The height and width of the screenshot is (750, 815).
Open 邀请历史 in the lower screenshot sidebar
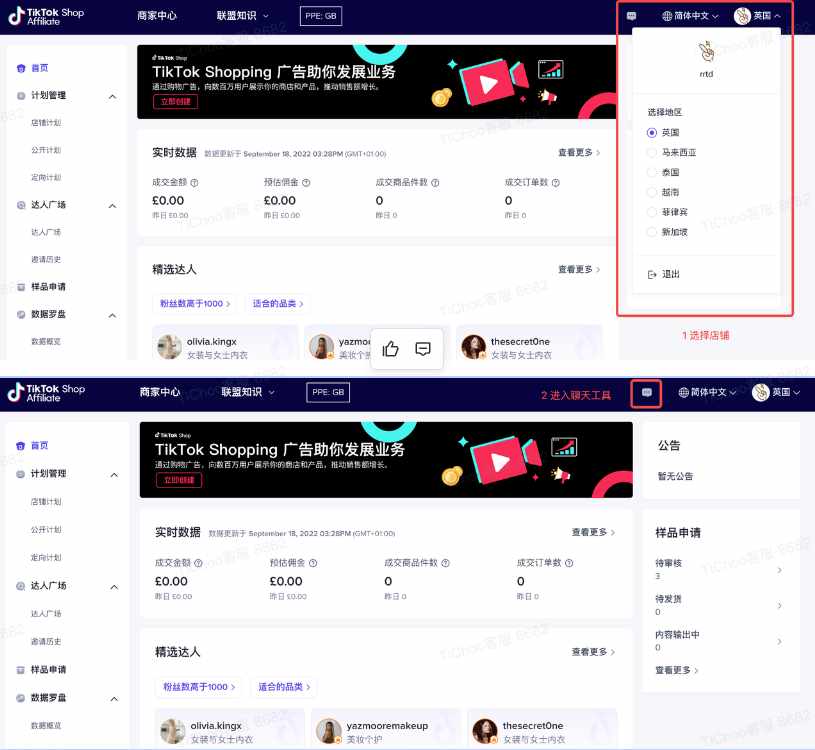pyautogui.click(x=46, y=642)
